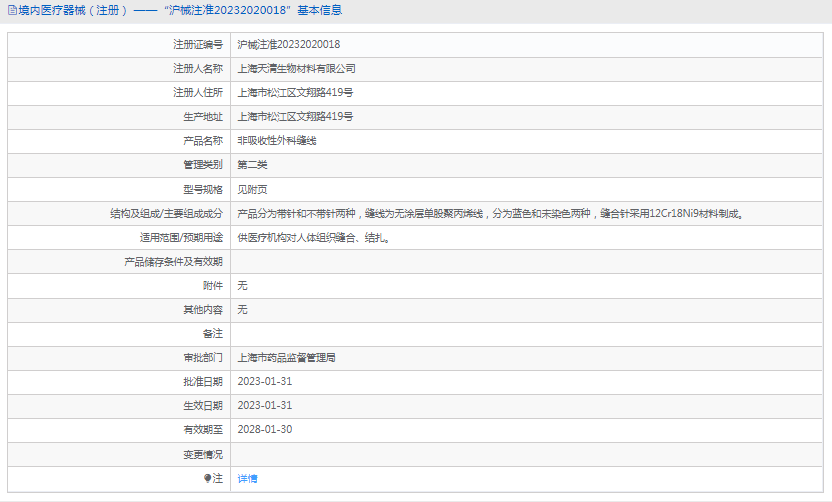Click the 适用范围/预期用途 label
The height and width of the screenshot is (502, 832).
click(x=181, y=238)
